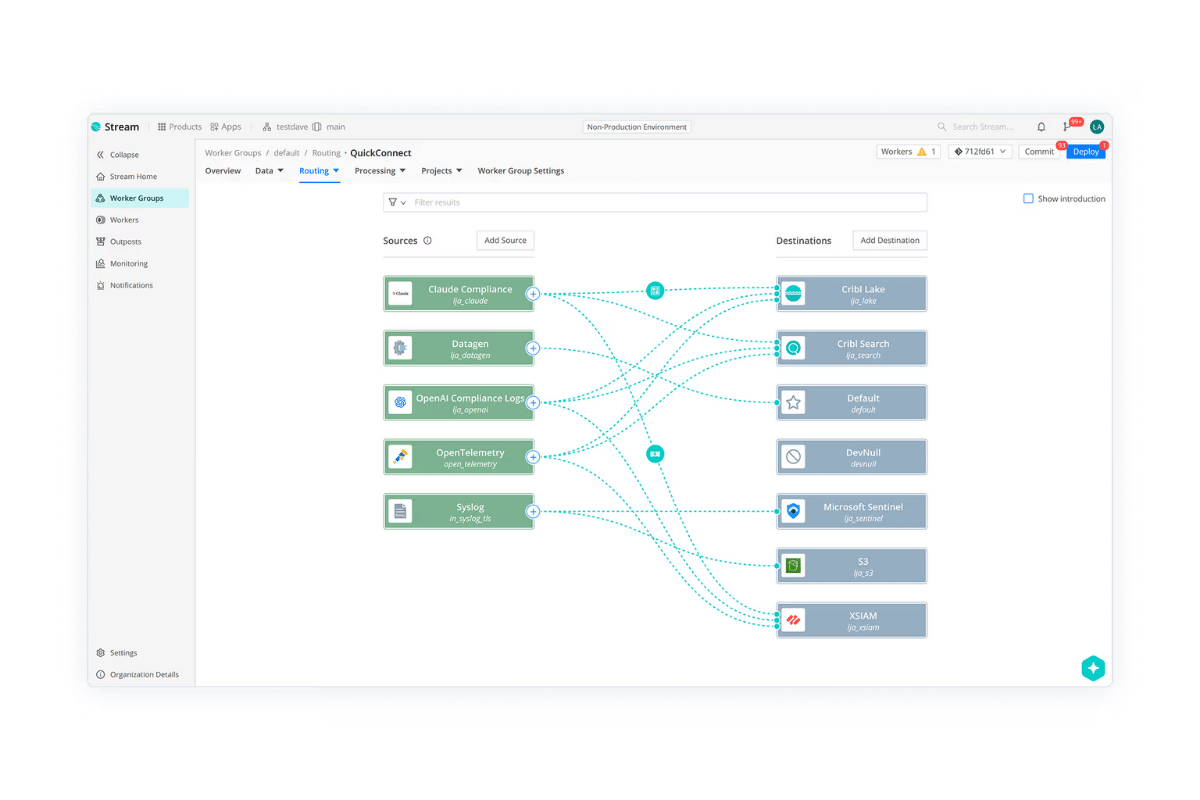Open the pipeline icon on Cribl Lake connection
Screen dimensions: 1200x800
pos(655,291)
